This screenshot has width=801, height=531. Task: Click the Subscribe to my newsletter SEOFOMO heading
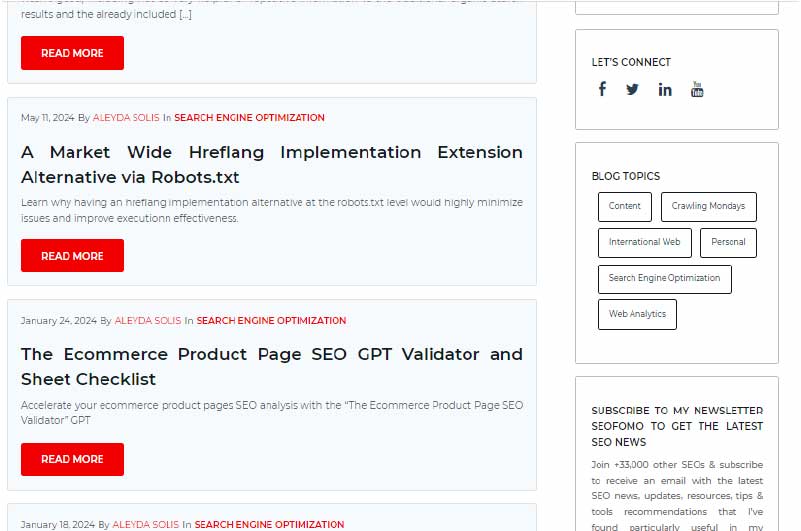(x=677, y=426)
